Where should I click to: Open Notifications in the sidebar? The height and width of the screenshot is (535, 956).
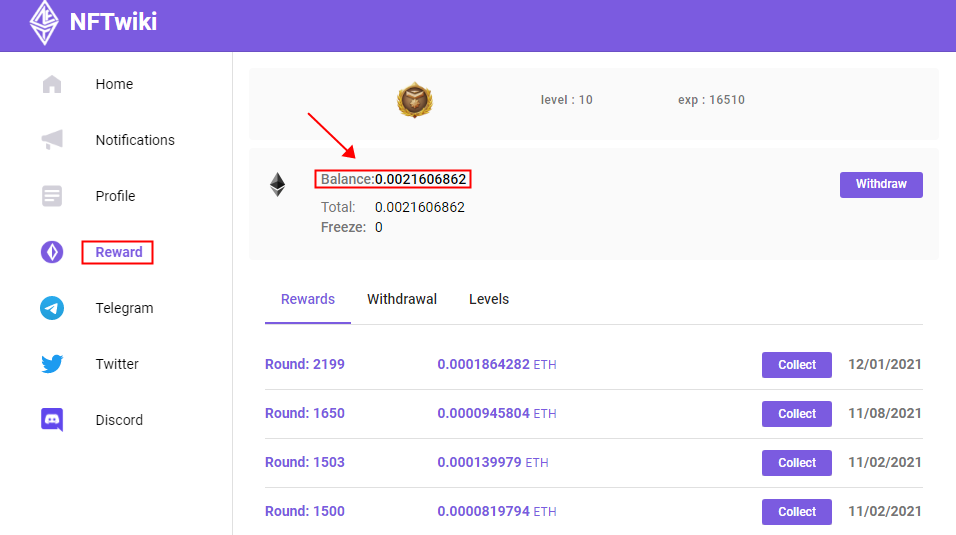pyautogui.click(x=135, y=140)
